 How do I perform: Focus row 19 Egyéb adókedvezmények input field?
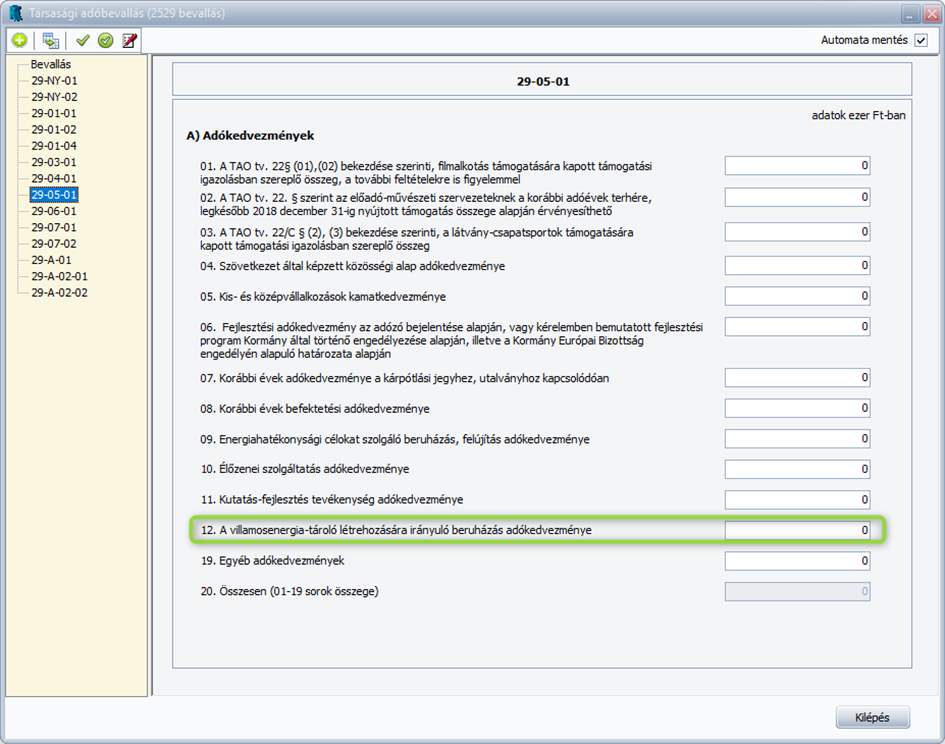pyautogui.click(x=797, y=561)
